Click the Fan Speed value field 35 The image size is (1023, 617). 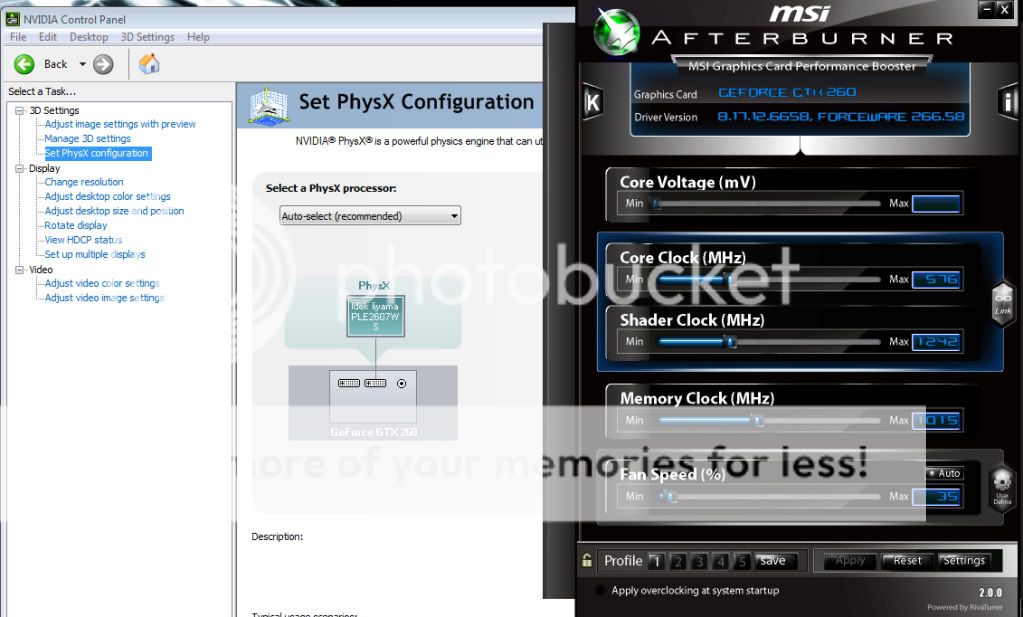point(937,496)
